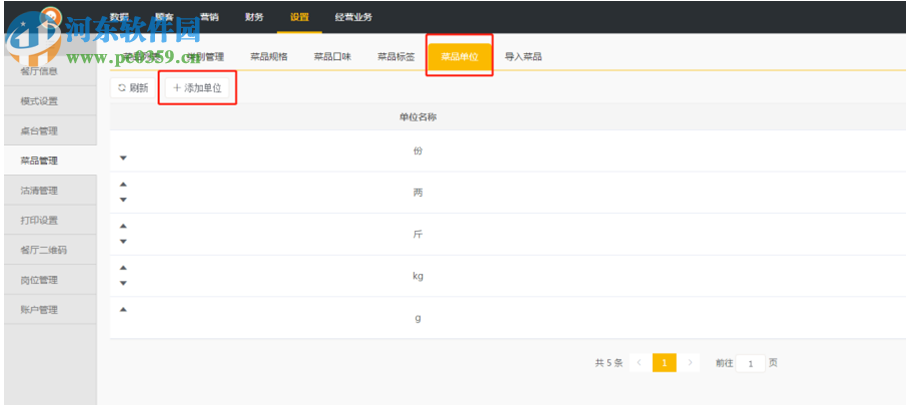Open 模式设置 in the sidebar
The width and height of the screenshot is (906, 405).
click(50, 101)
